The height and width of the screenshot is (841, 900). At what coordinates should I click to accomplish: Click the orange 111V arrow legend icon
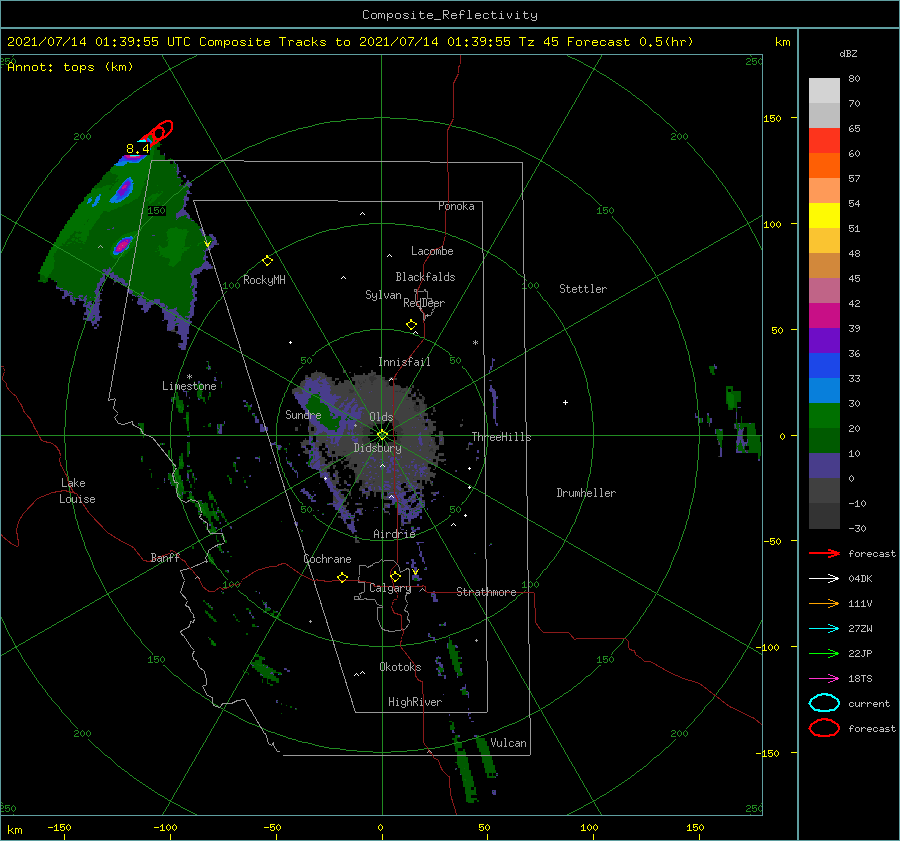(824, 603)
